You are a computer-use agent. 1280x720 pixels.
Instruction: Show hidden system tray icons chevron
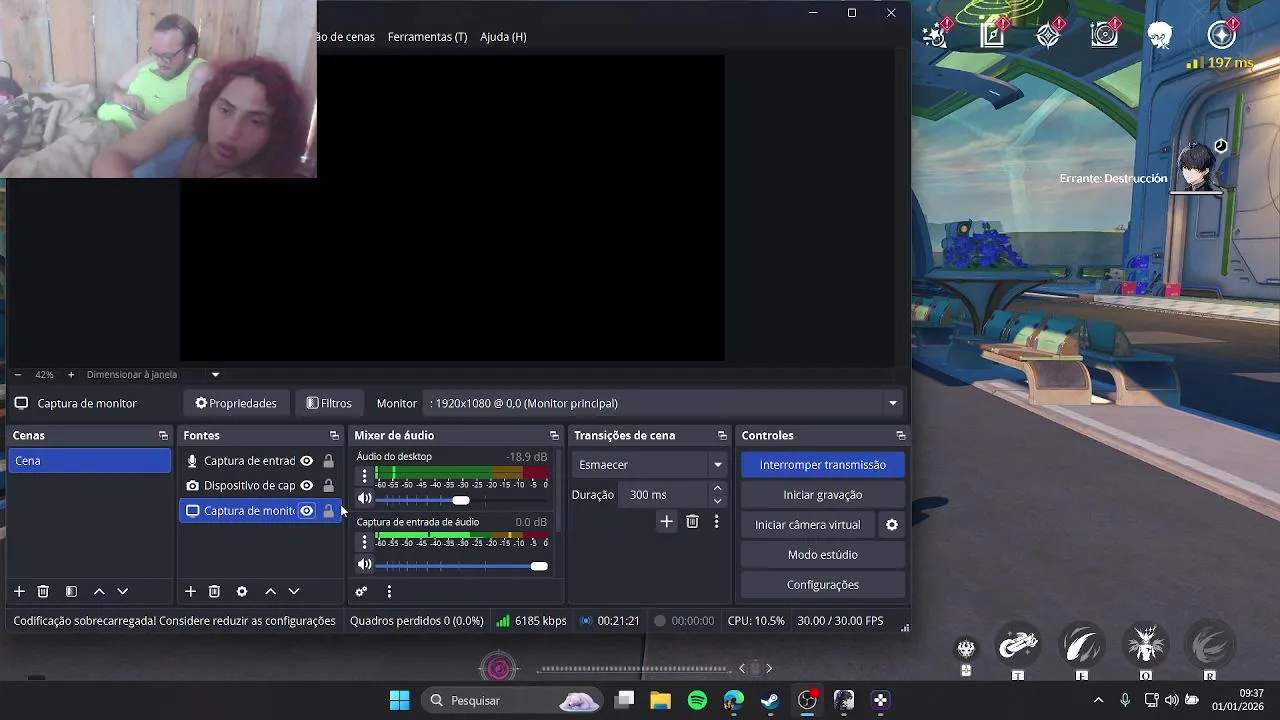[x=1098, y=701]
